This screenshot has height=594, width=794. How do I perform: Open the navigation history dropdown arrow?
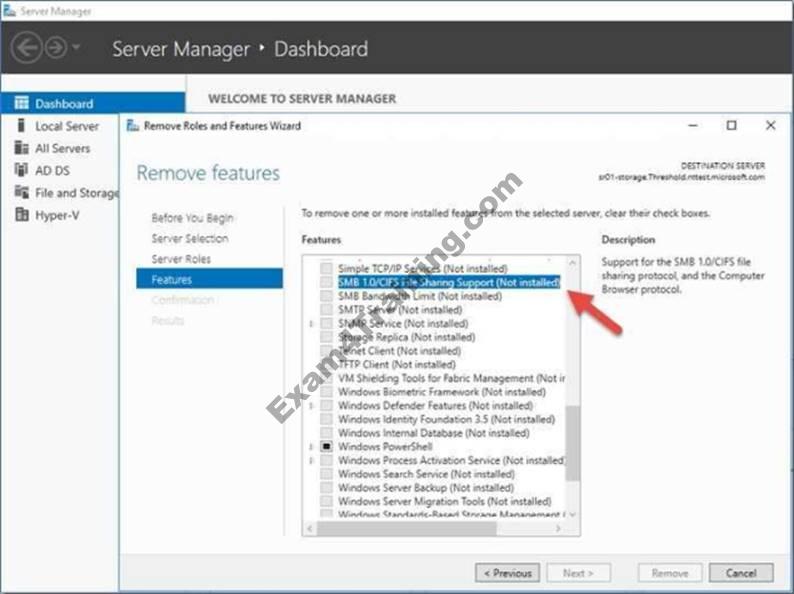tap(77, 49)
